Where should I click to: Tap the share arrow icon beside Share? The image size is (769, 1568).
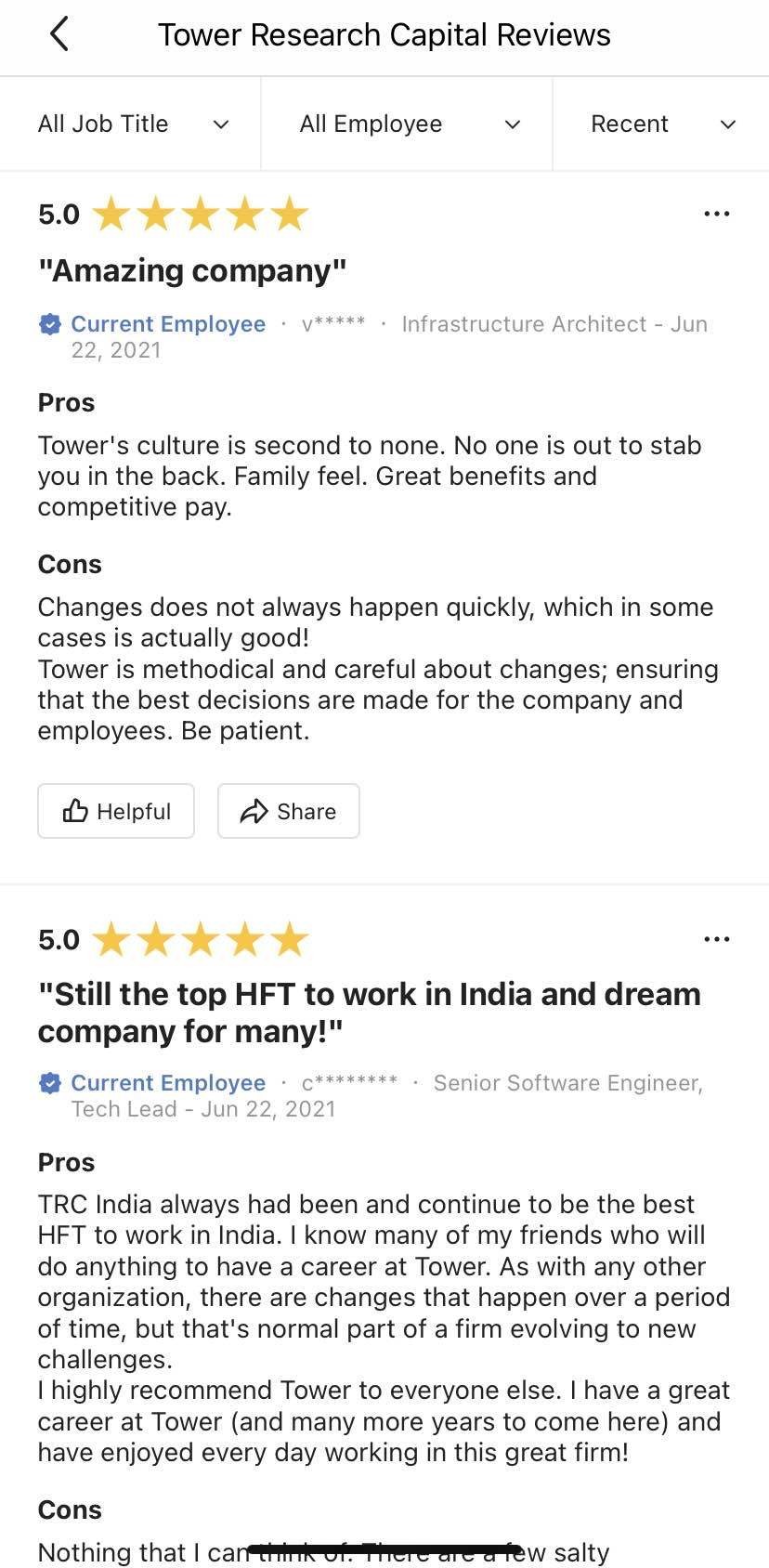coord(251,810)
